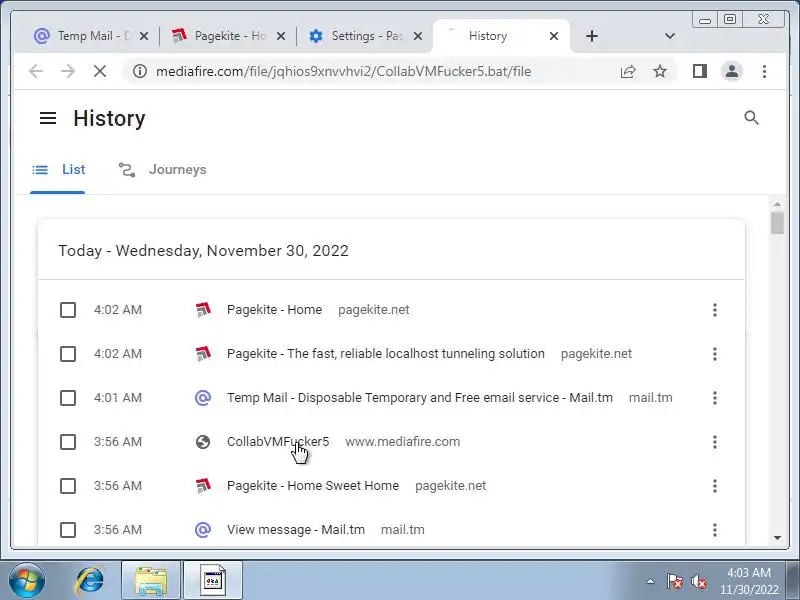This screenshot has width=800, height=600.
Task: Show hidden tray icons arrow
Action: pos(651,581)
